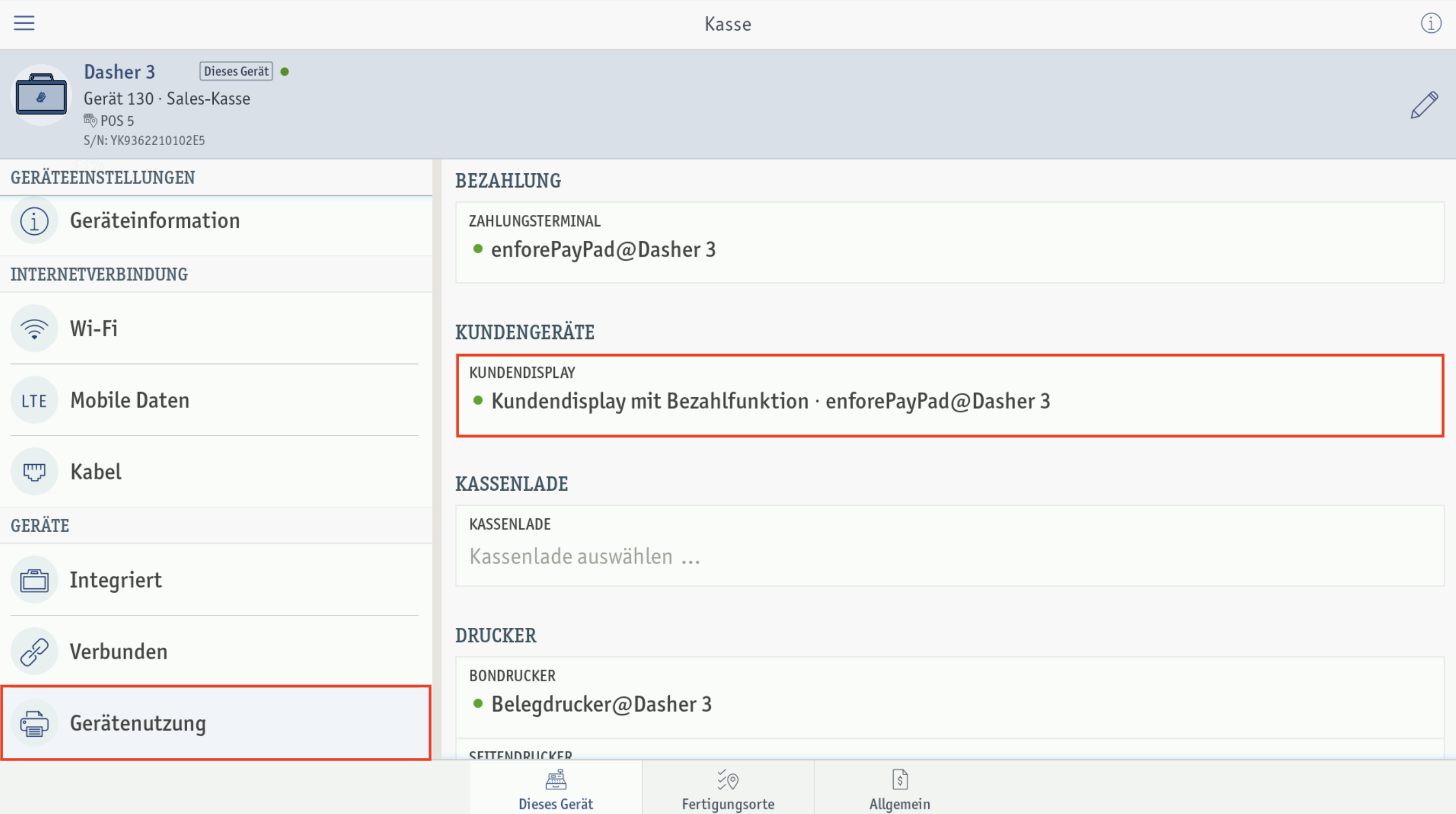This screenshot has width=1456, height=814.
Task: Click the Dasher 3 cash register image
Action: [x=40, y=95]
